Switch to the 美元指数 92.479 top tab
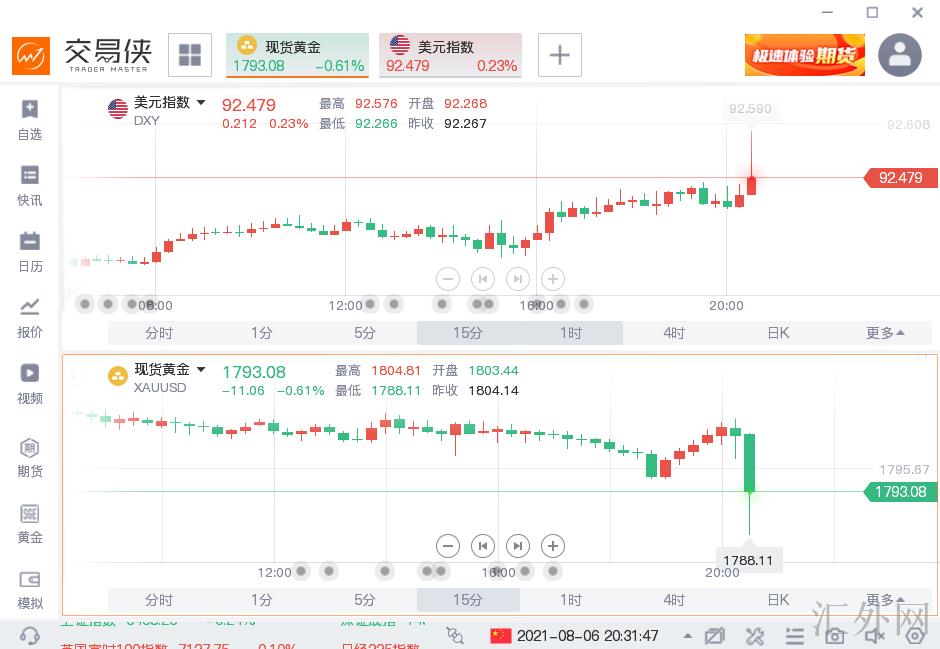The image size is (940, 649). tap(450, 55)
